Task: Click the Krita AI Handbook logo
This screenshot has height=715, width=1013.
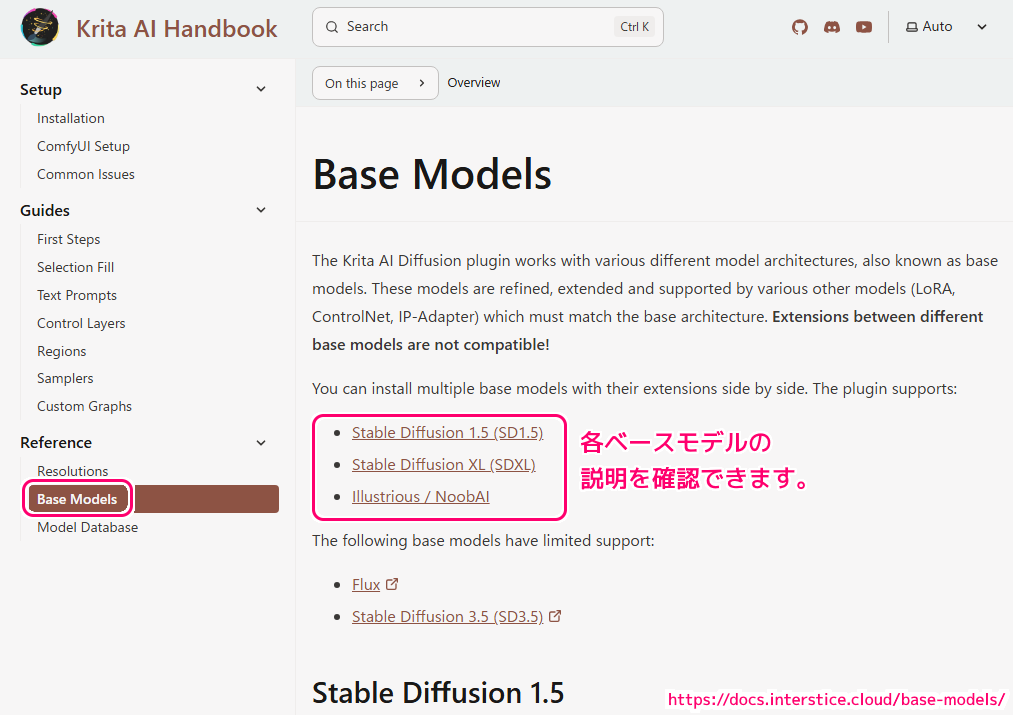Action: pyautogui.click(x=40, y=27)
